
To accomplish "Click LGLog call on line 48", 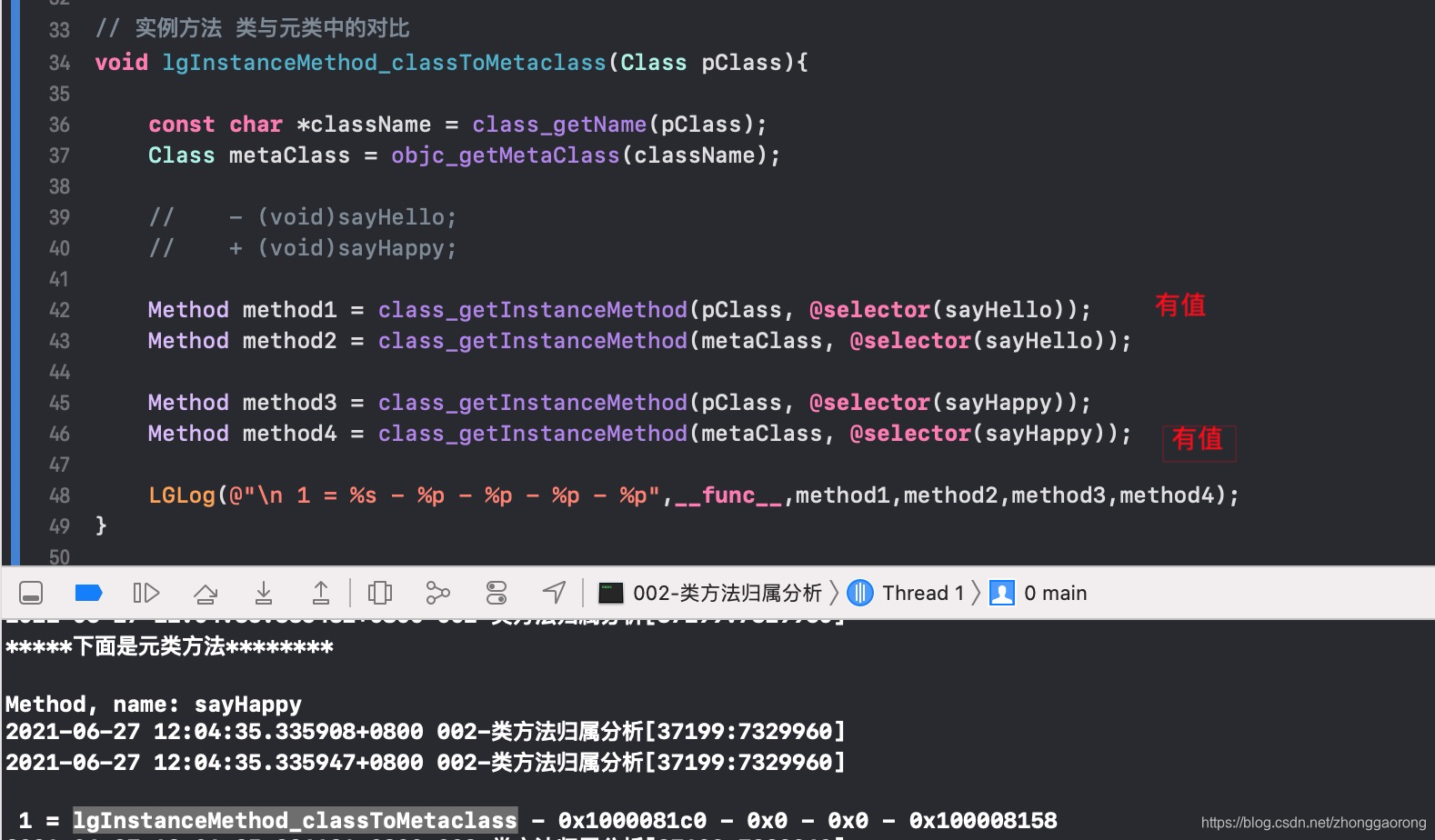I will tap(182, 495).
